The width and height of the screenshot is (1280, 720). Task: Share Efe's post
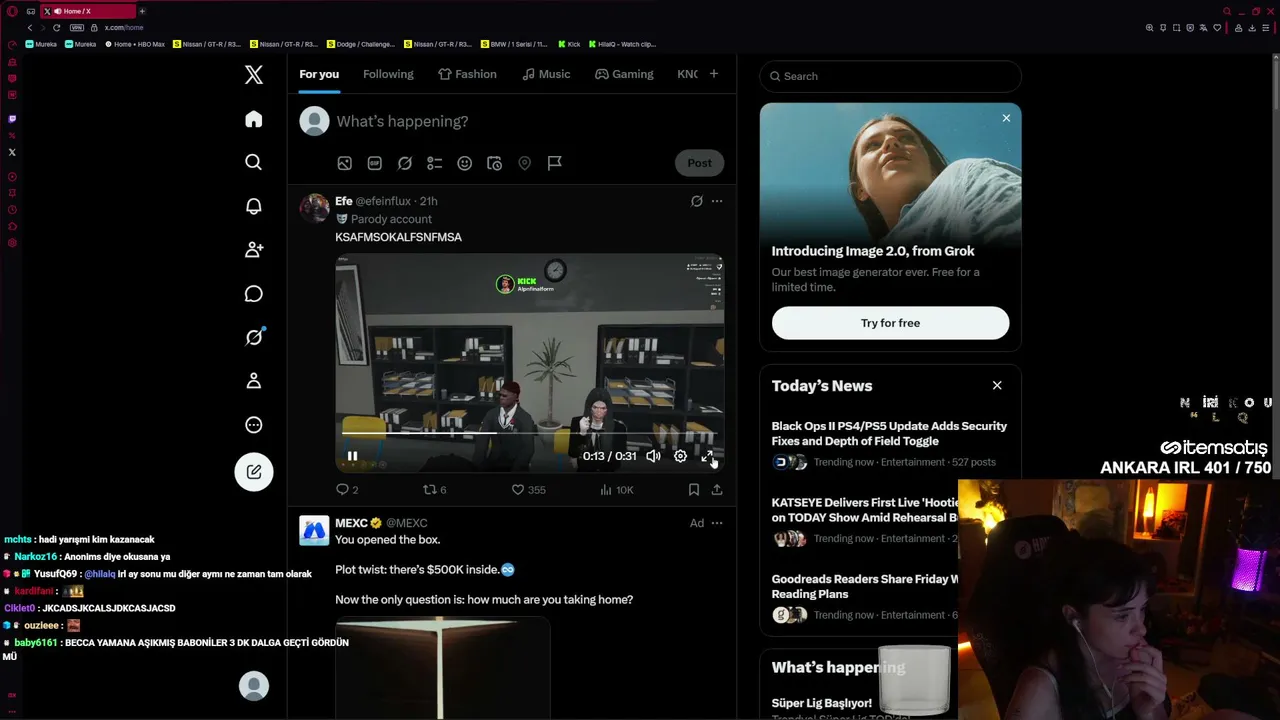coord(717,490)
